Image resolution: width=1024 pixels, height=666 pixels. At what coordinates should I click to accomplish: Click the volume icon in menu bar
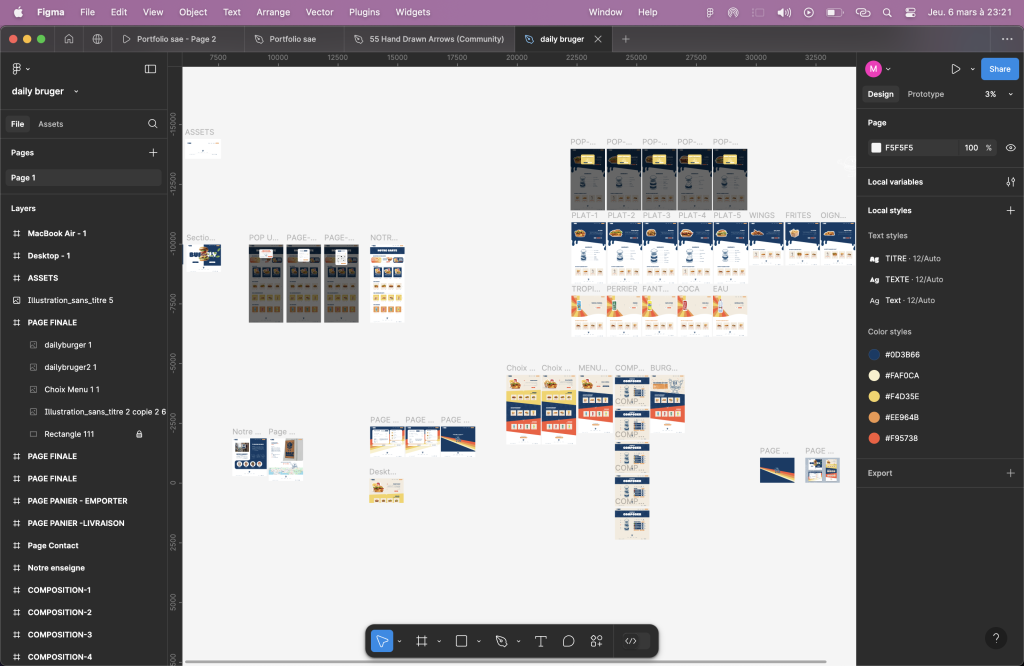[784, 12]
